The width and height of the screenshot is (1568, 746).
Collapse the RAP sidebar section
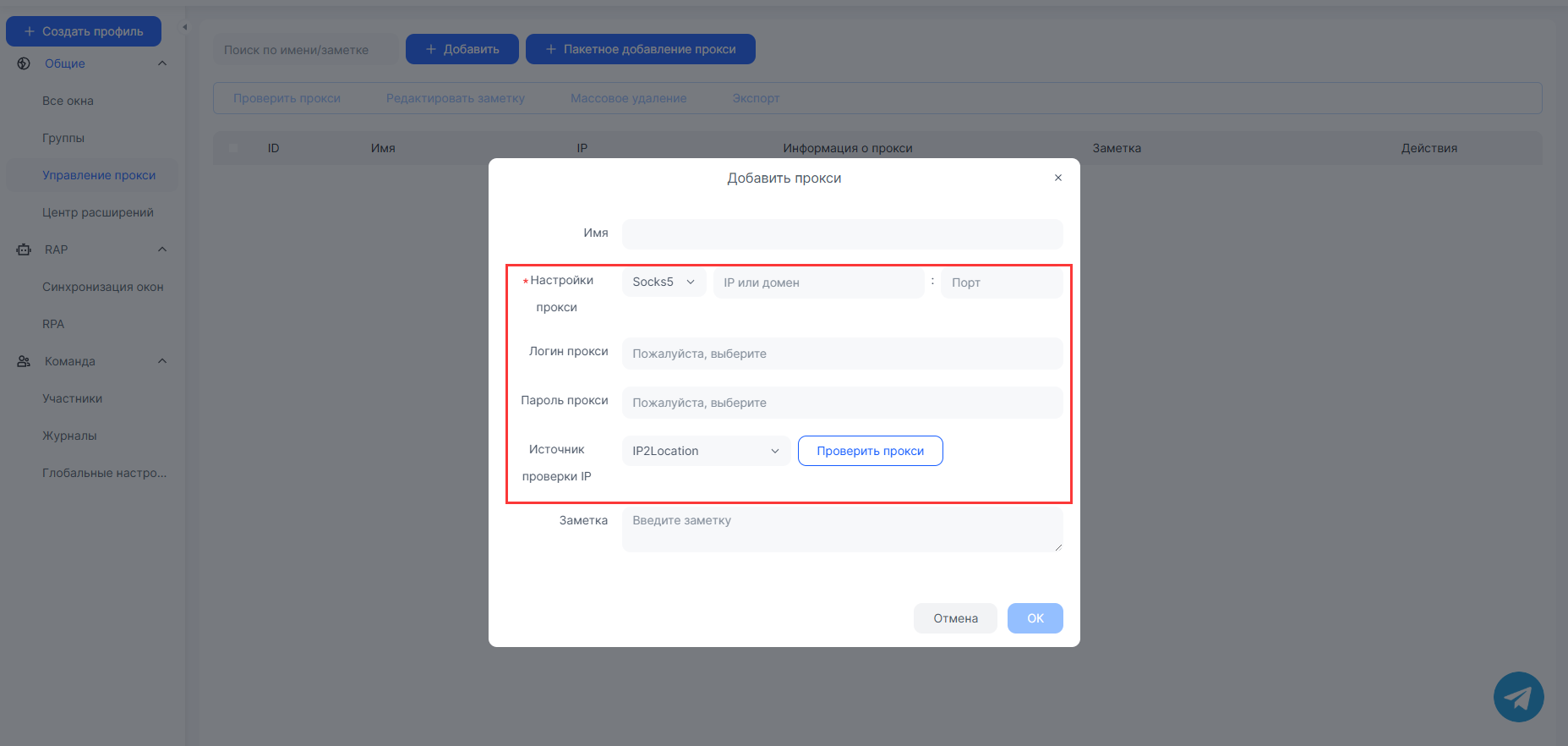tap(162, 250)
